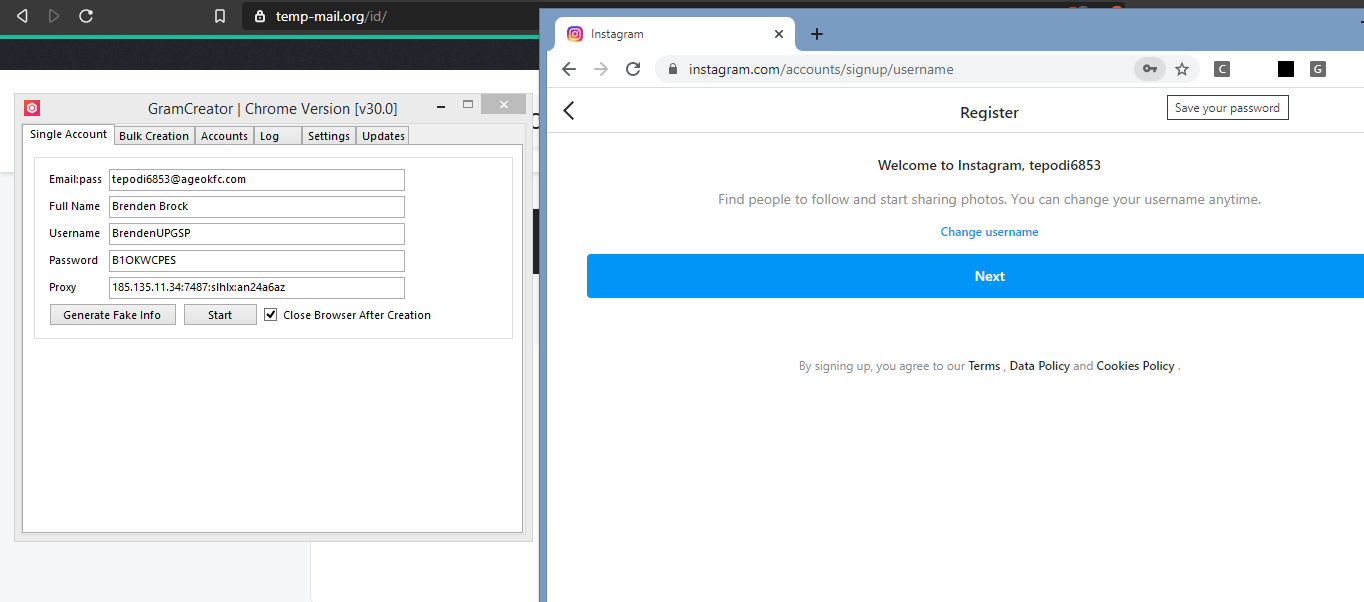
Task: Open the Settings tab in GramCreator
Action: 329,136
